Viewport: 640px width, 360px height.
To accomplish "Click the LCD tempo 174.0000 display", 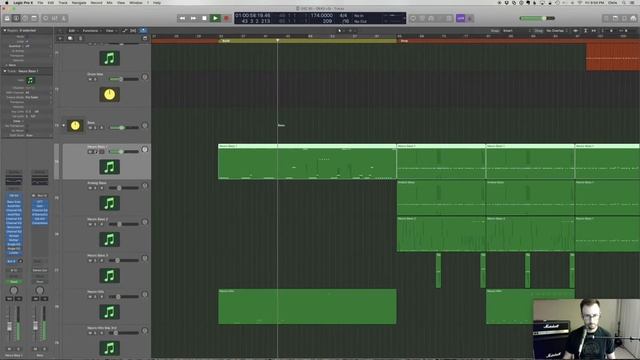I will pos(322,16).
